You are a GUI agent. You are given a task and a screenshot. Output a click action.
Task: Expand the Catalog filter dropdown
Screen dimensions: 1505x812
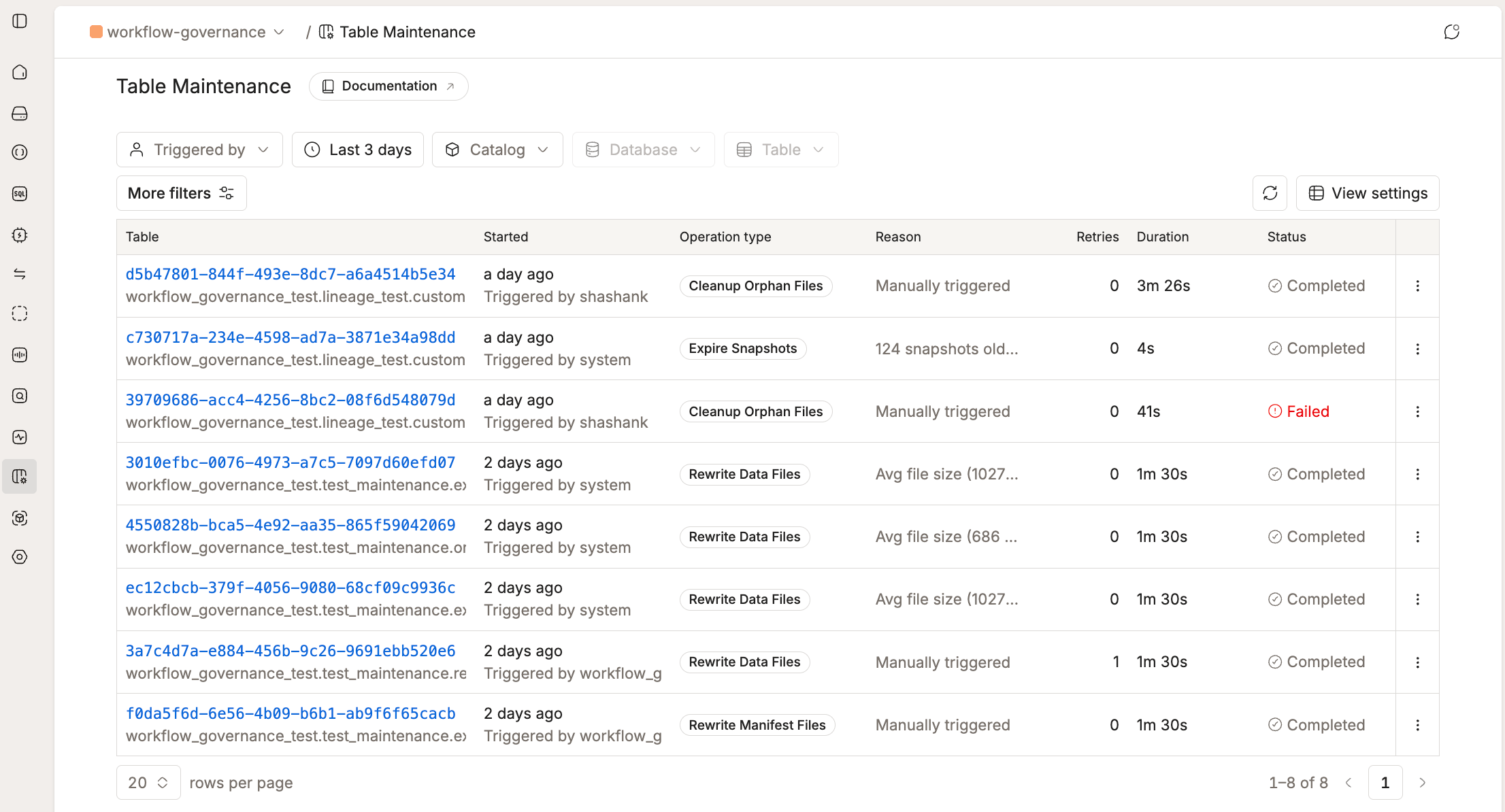[497, 150]
